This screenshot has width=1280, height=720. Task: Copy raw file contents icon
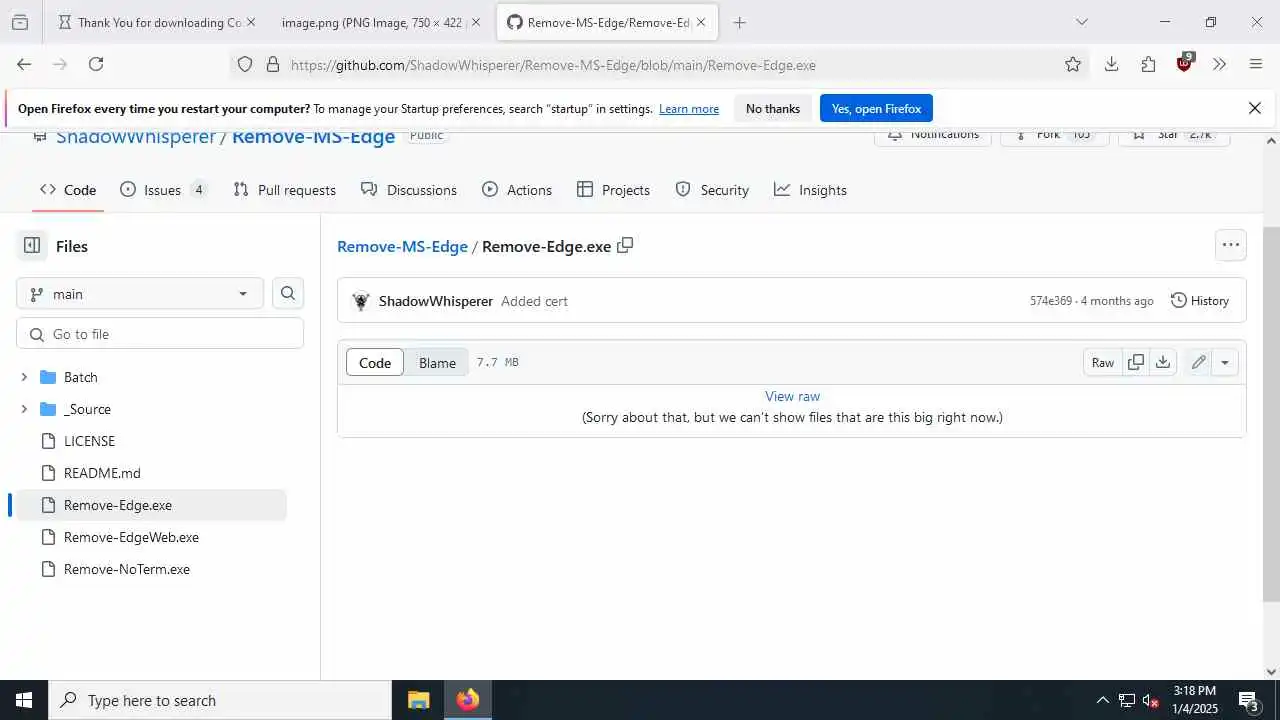(x=1136, y=362)
